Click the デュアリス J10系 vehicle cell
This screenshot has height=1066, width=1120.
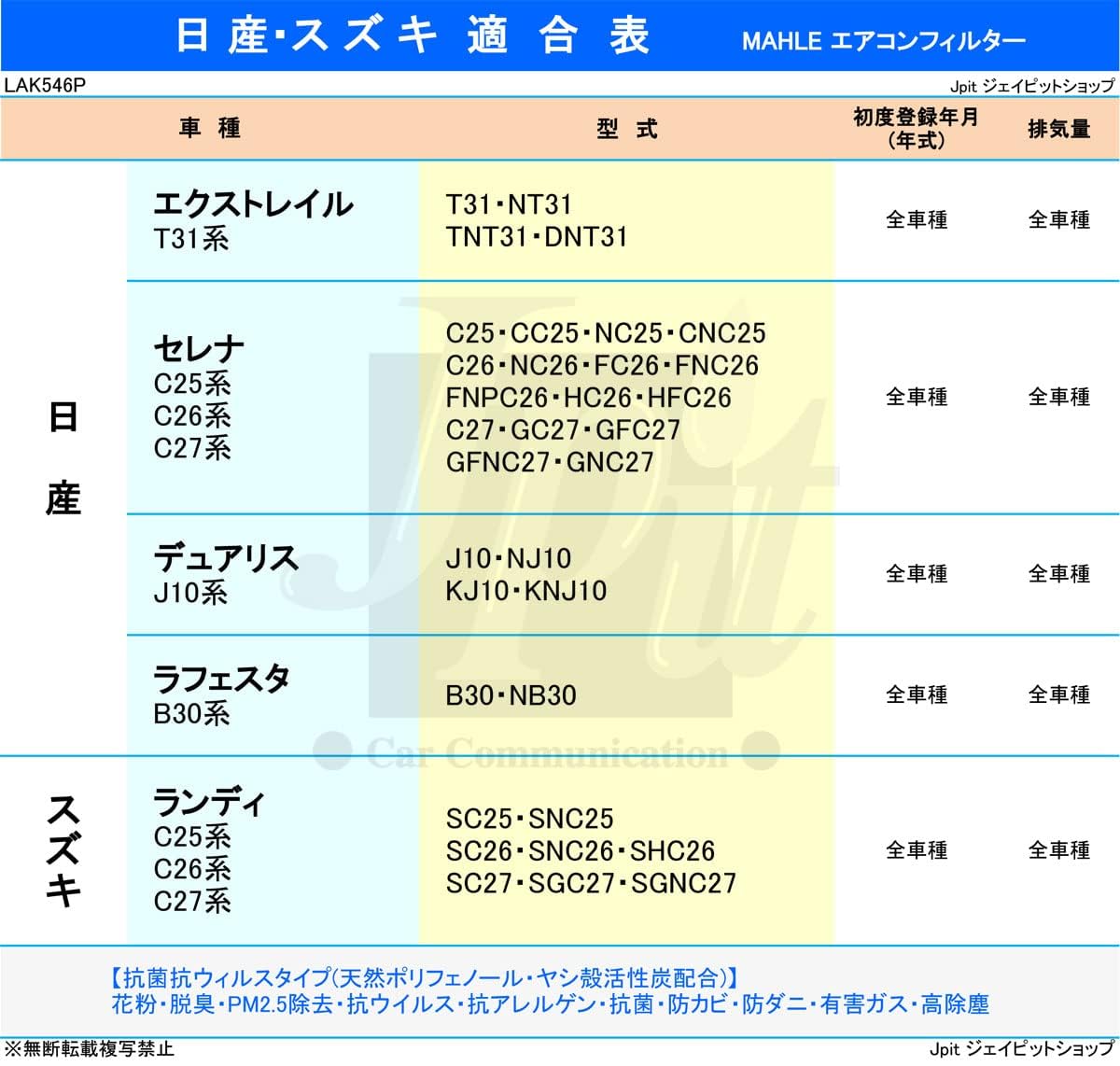click(225, 574)
